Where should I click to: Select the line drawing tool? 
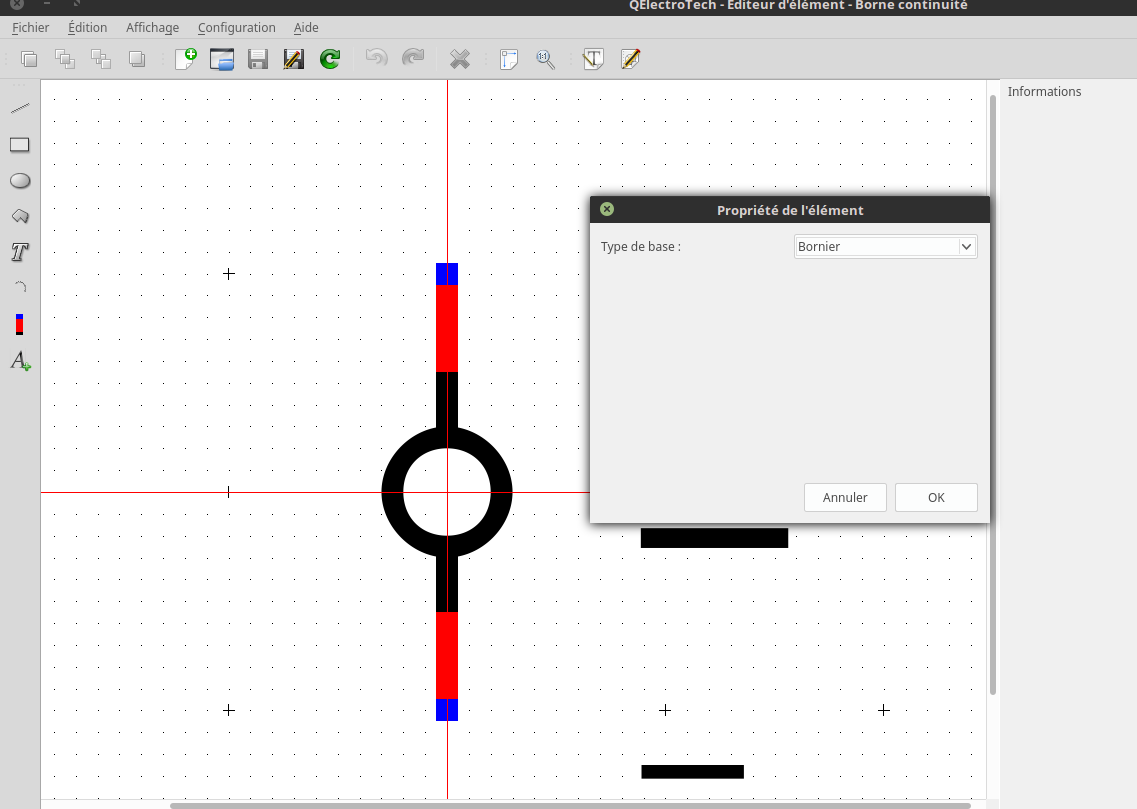click(20, 108)
